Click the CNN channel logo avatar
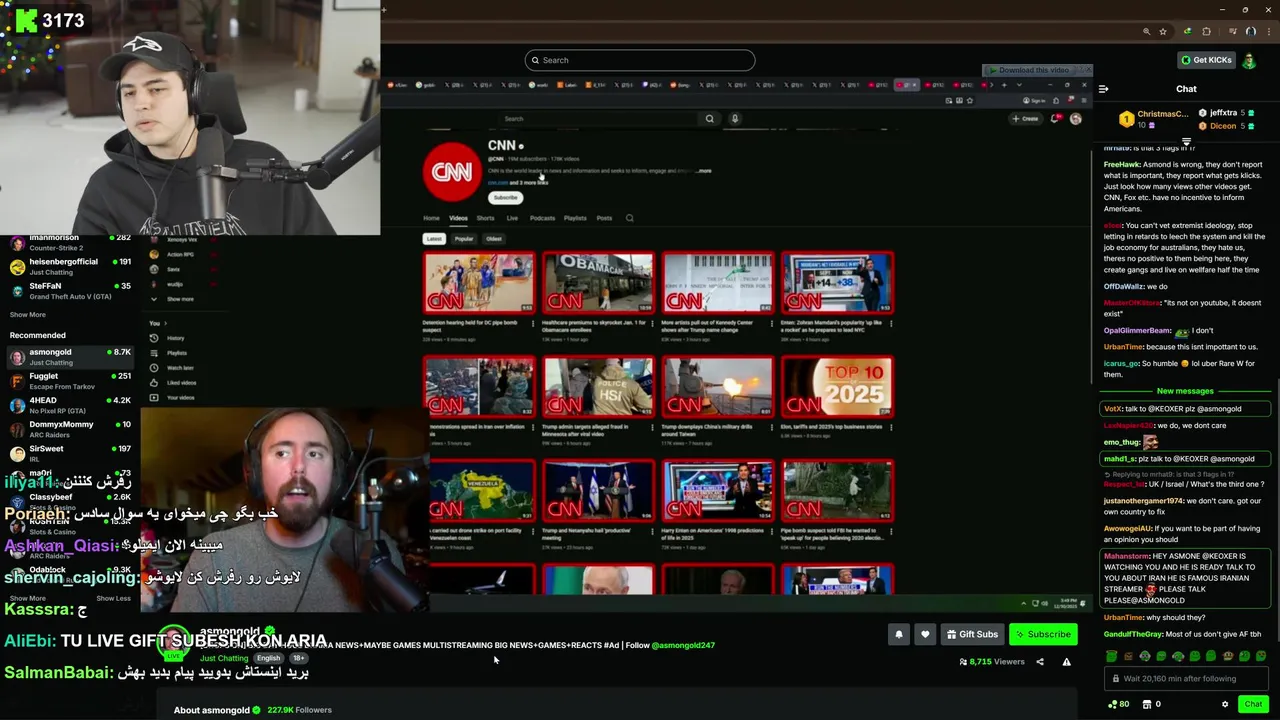This screenshot has width=1280, height=720. click(452, 172)
